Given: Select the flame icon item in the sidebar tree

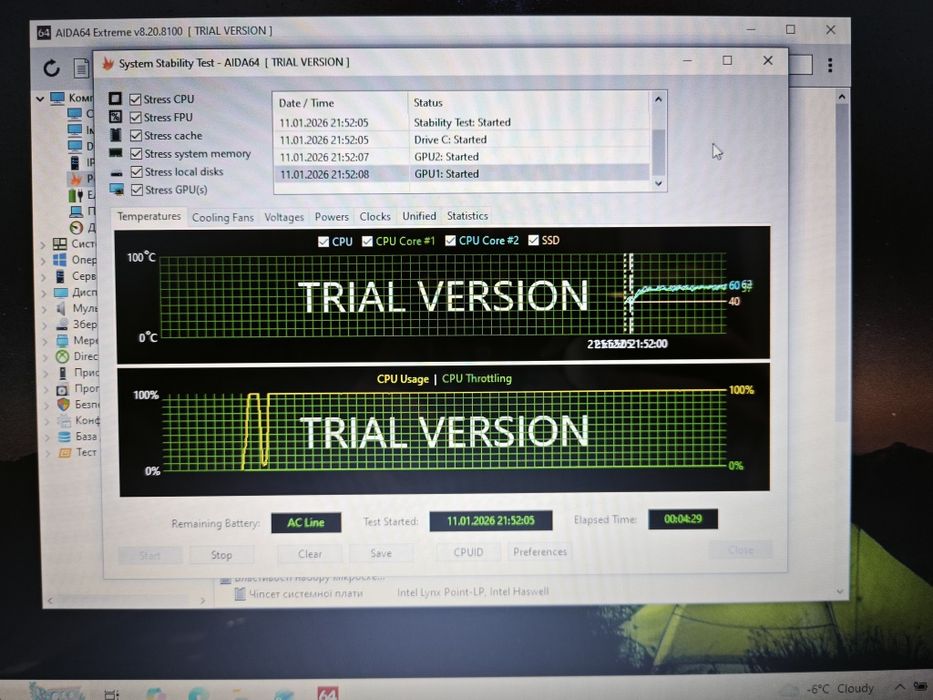Looking at the screenshot, I should 76,179.
